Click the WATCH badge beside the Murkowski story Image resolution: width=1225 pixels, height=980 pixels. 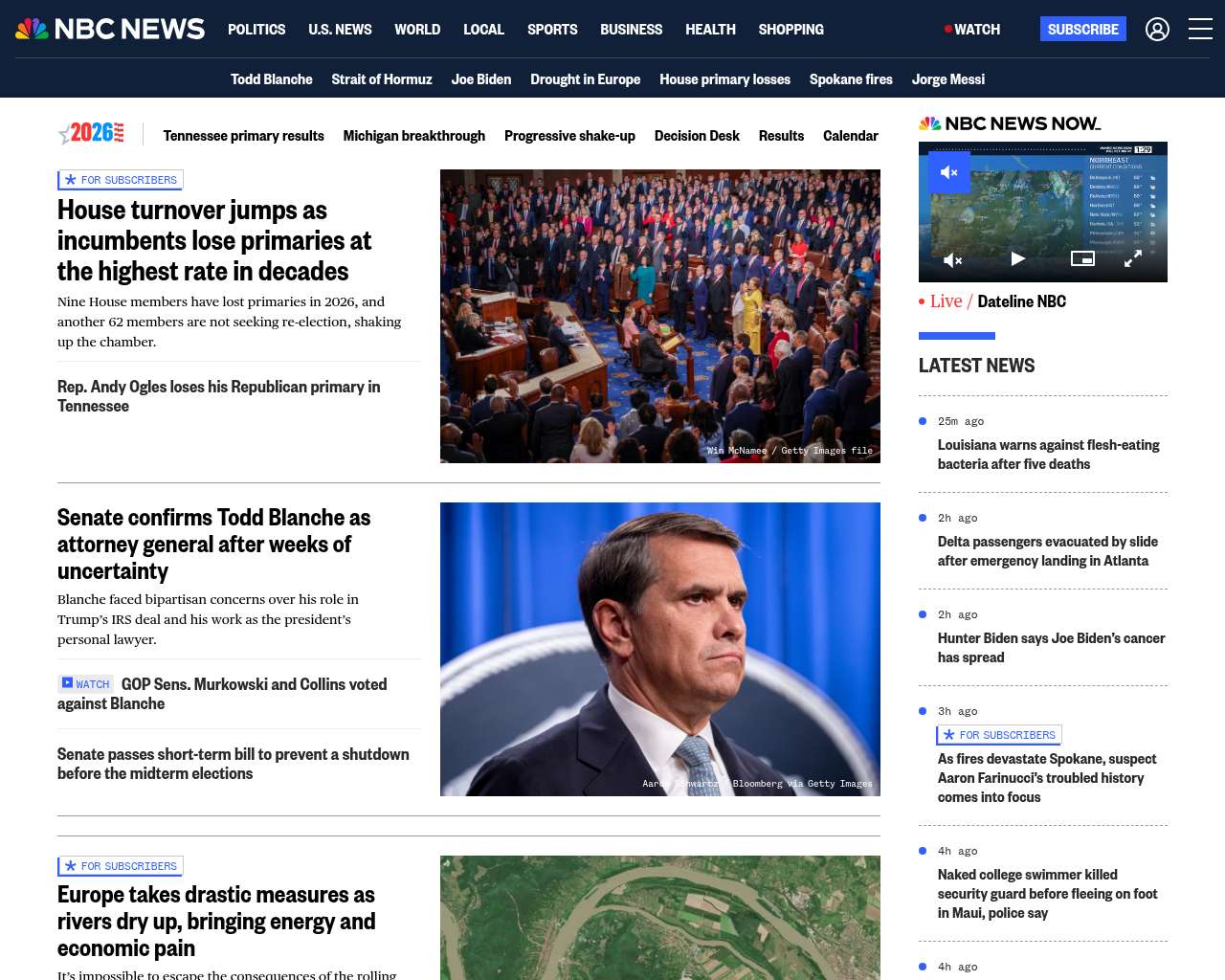point(85,684)
